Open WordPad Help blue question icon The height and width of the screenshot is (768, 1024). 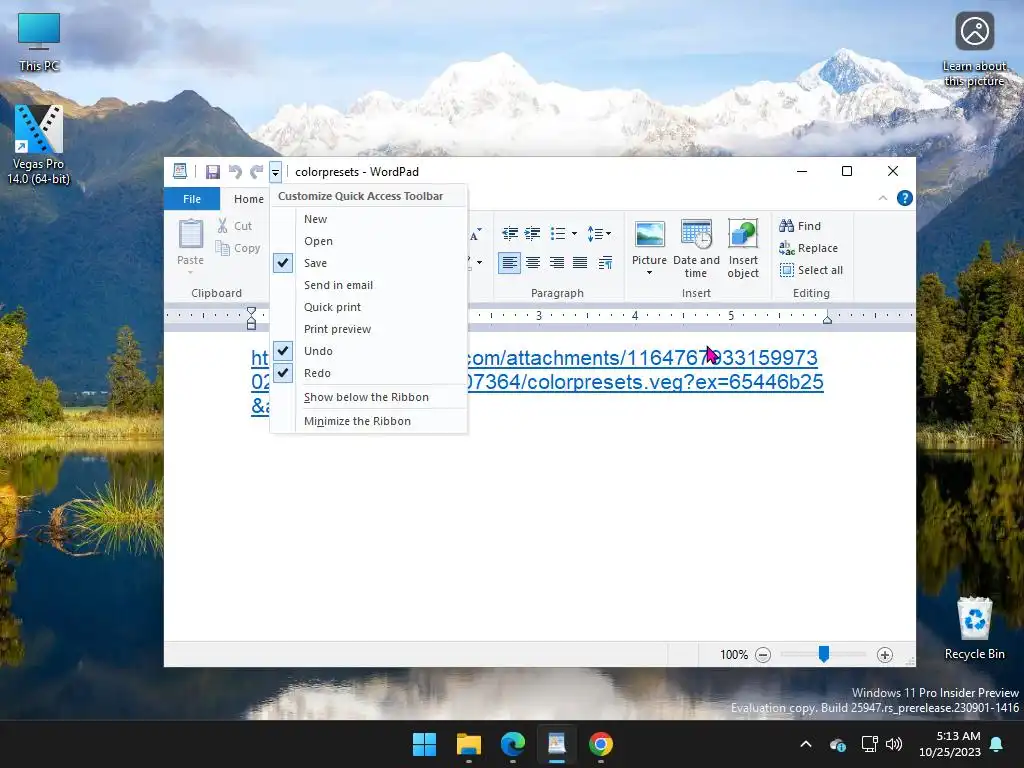(904, 198)
